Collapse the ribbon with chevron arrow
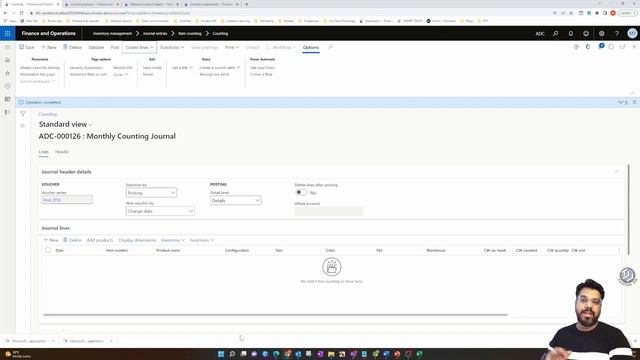Image resolution: width=640 pixels, height=360 pixels. (632, 93)
